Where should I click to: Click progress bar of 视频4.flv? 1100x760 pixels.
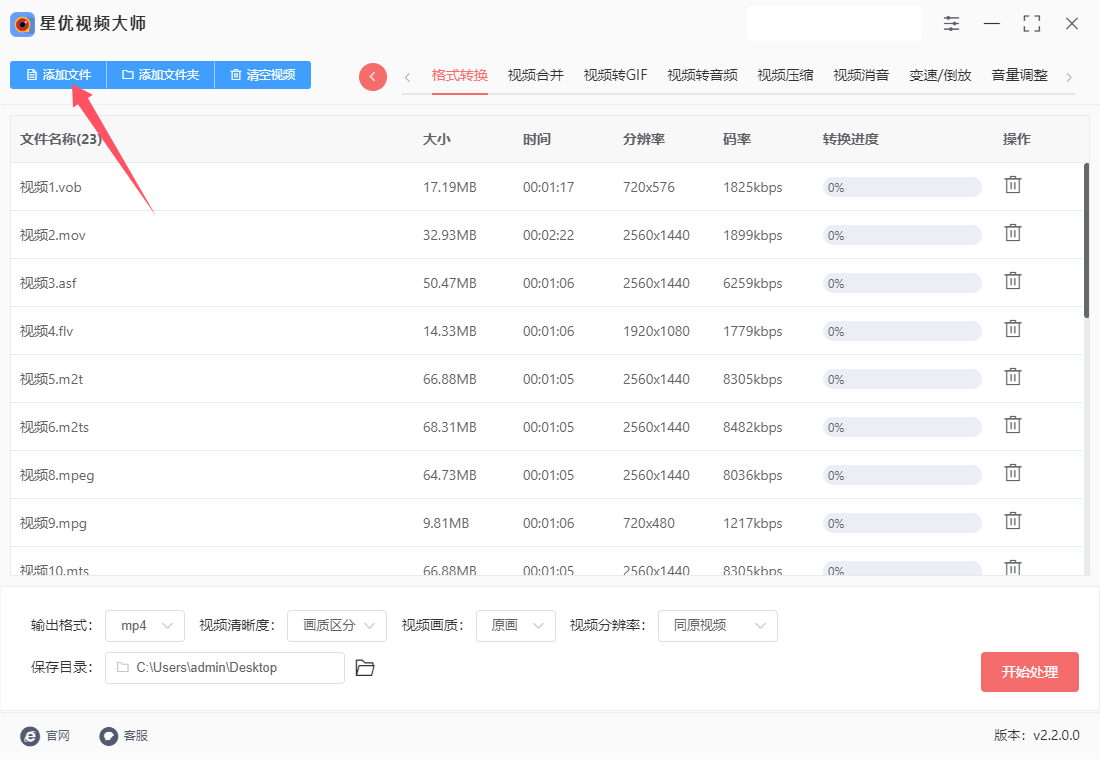pyautogui.click(x=901, y=331)
